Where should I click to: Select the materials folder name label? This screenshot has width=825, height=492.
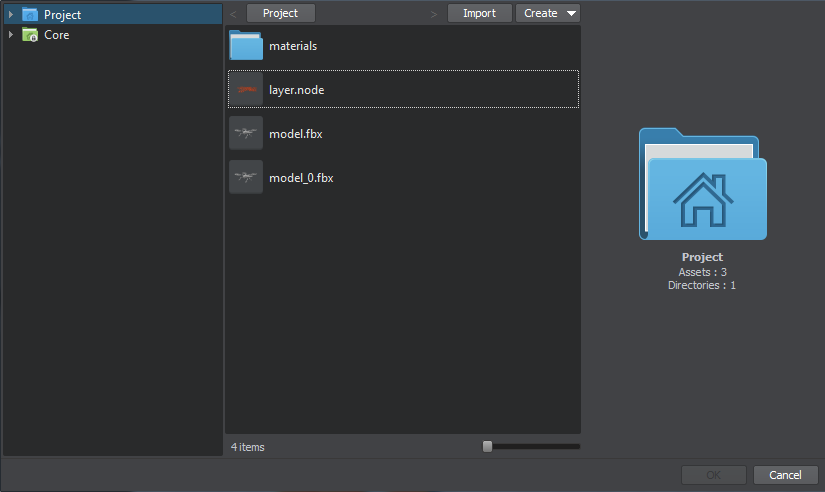pos(293,46)
